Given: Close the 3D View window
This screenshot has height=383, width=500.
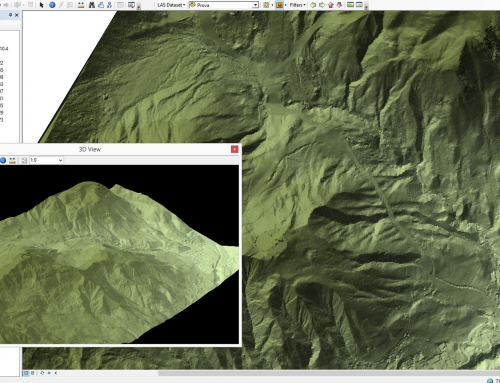Looking at the screenshot, I should tap(235, 149).
